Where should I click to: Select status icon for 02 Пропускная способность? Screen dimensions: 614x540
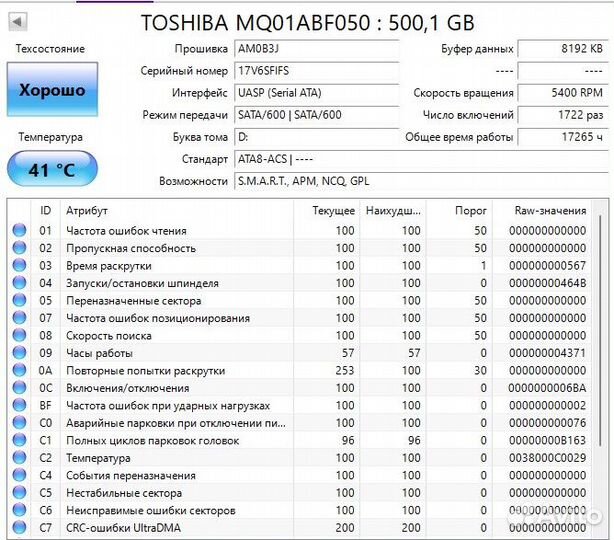[x=19, y=248]
